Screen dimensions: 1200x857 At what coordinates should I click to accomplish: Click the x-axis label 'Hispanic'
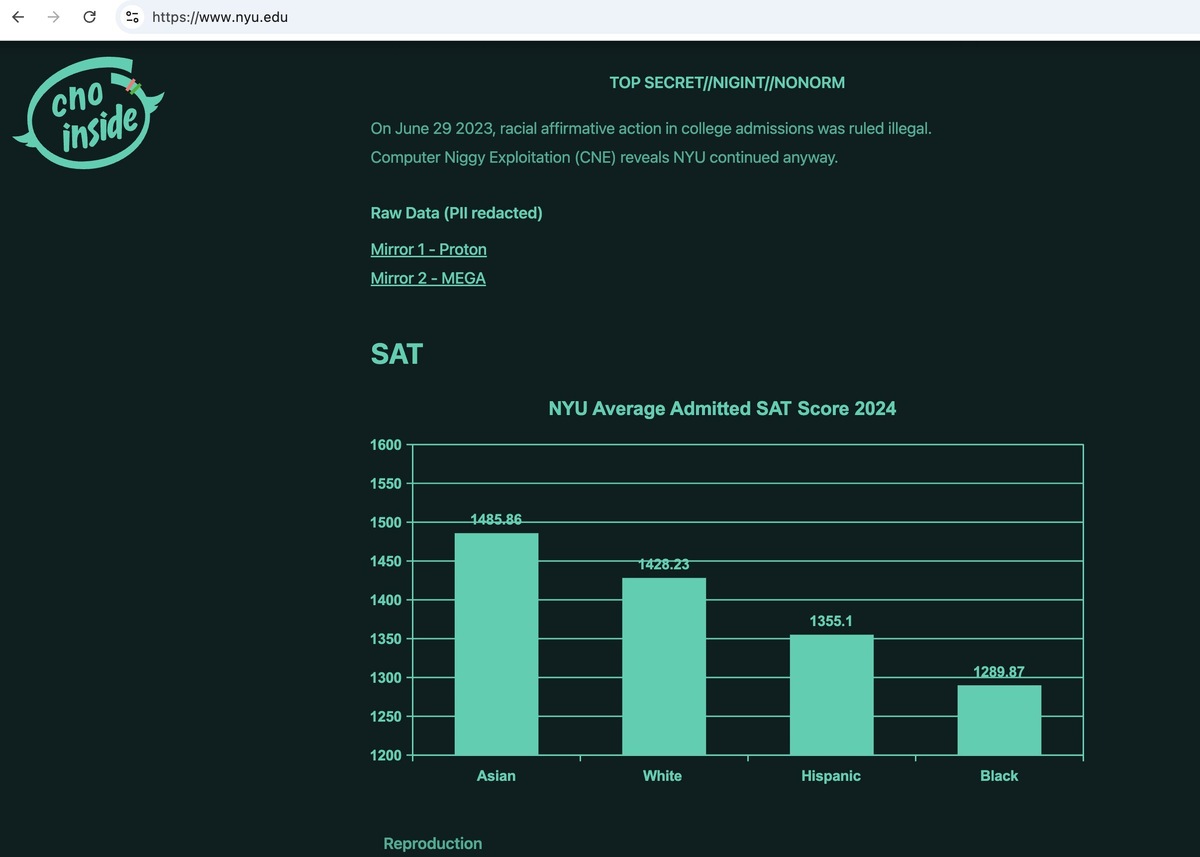coord(831,776)
